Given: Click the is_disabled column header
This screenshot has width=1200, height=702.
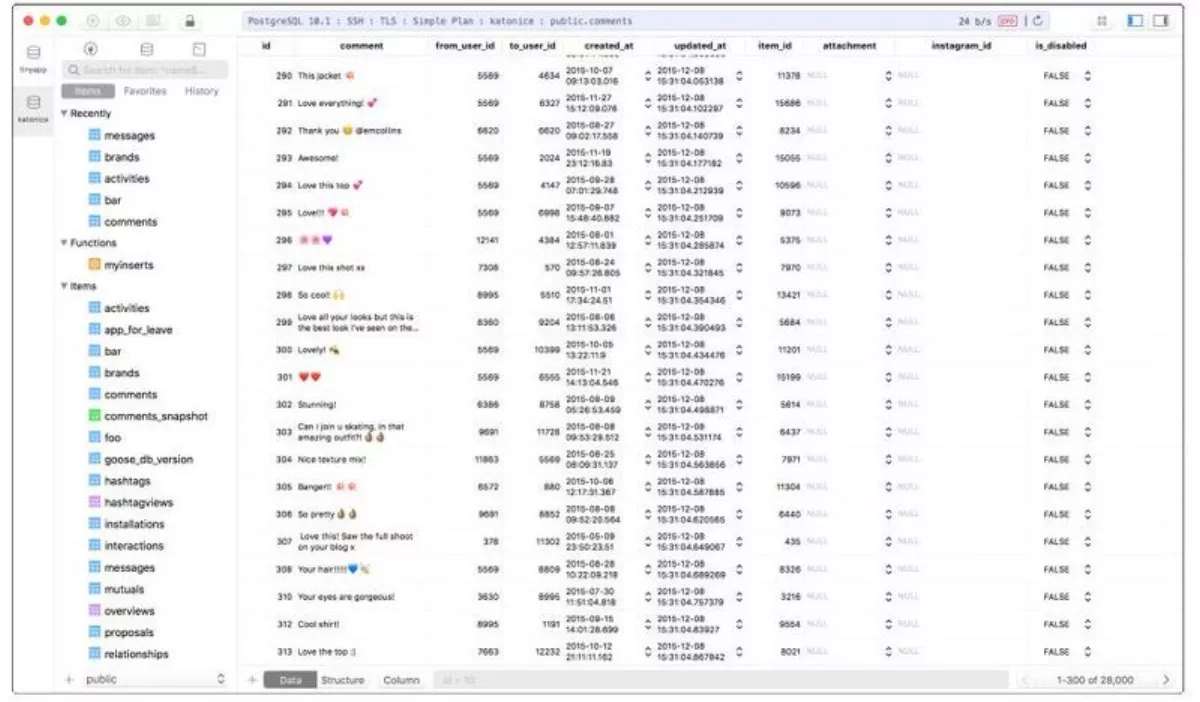Looking at the screenshot, I should (1061, 46).
